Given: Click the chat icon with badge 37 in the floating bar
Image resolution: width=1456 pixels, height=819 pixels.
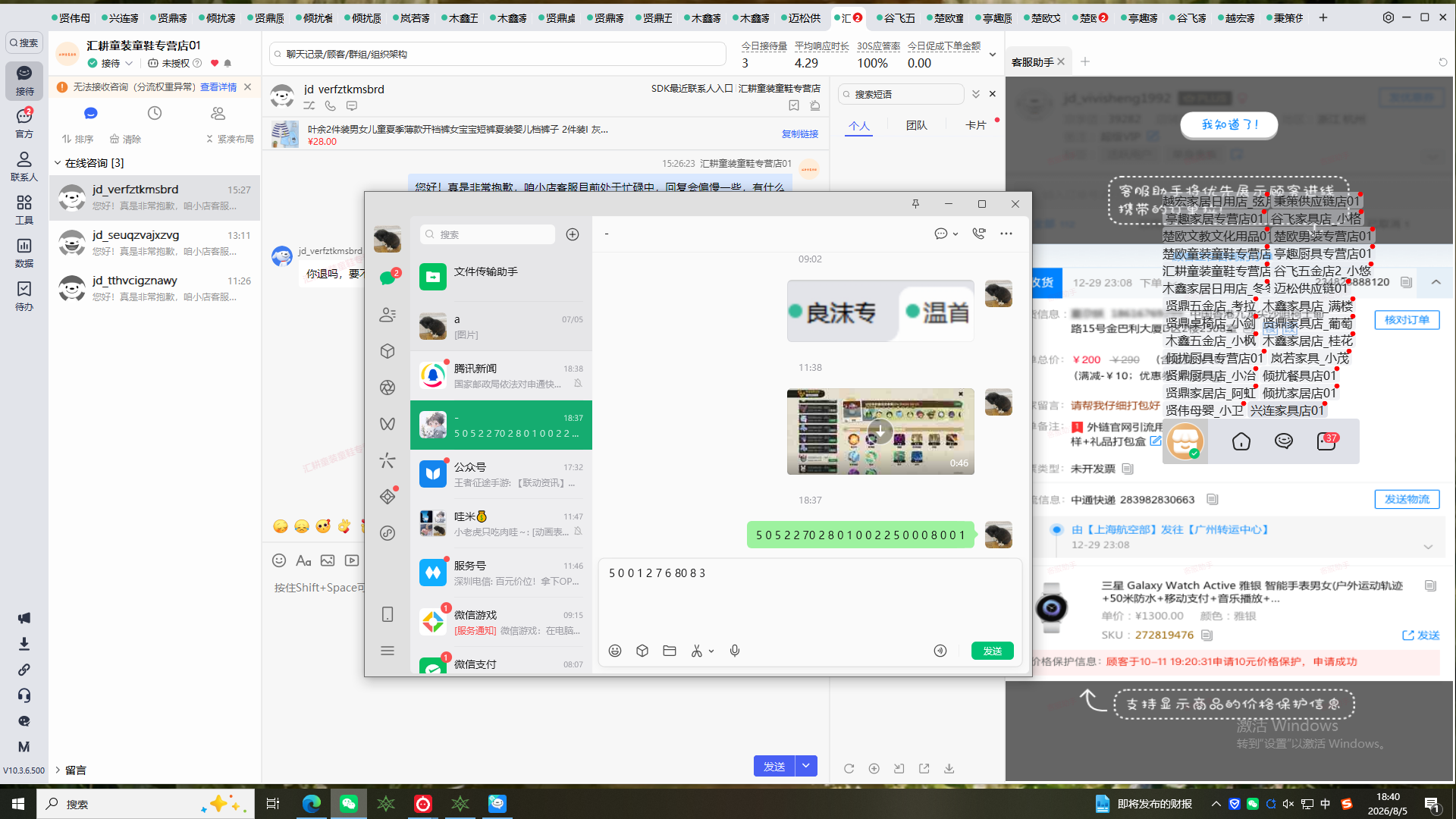Looking at the screenshot, I should [x=1327, y=441].
